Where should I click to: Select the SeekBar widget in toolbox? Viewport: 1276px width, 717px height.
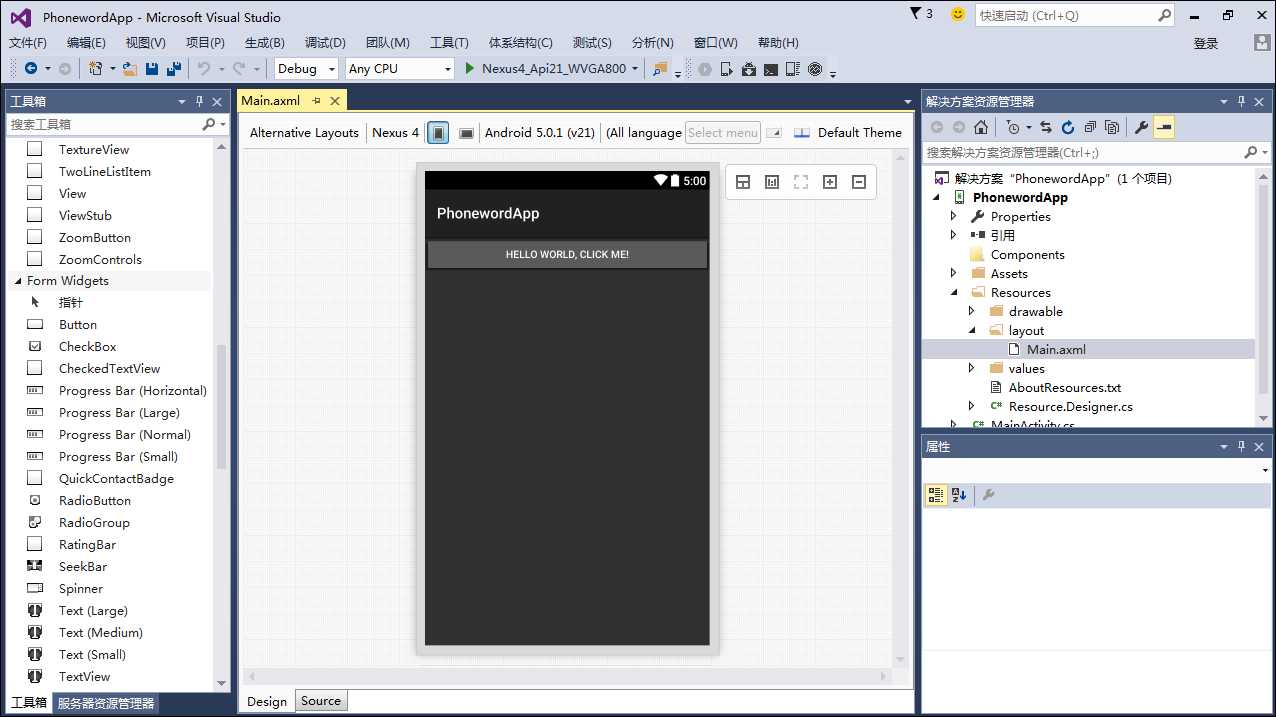83,567
